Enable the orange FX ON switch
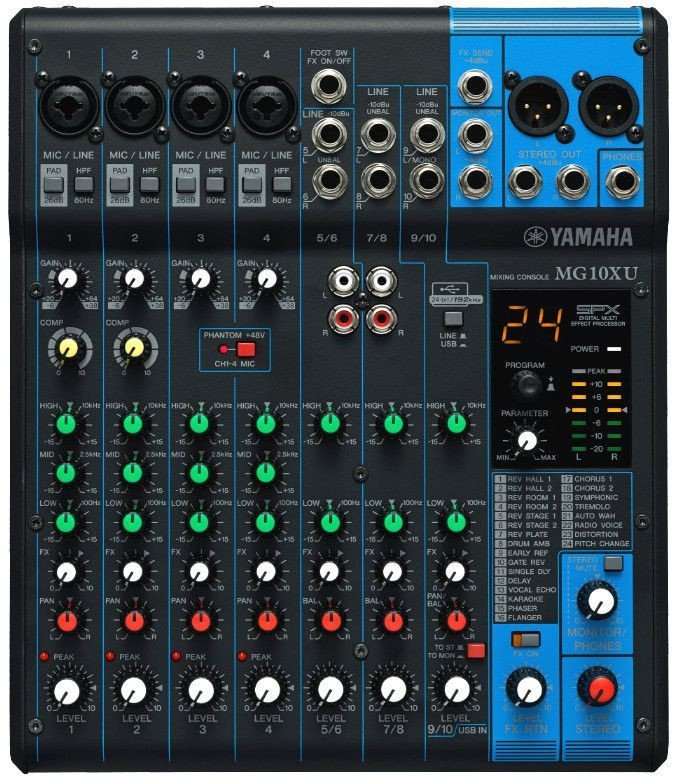This screenshot has height=779, width=676. [526, 639]
